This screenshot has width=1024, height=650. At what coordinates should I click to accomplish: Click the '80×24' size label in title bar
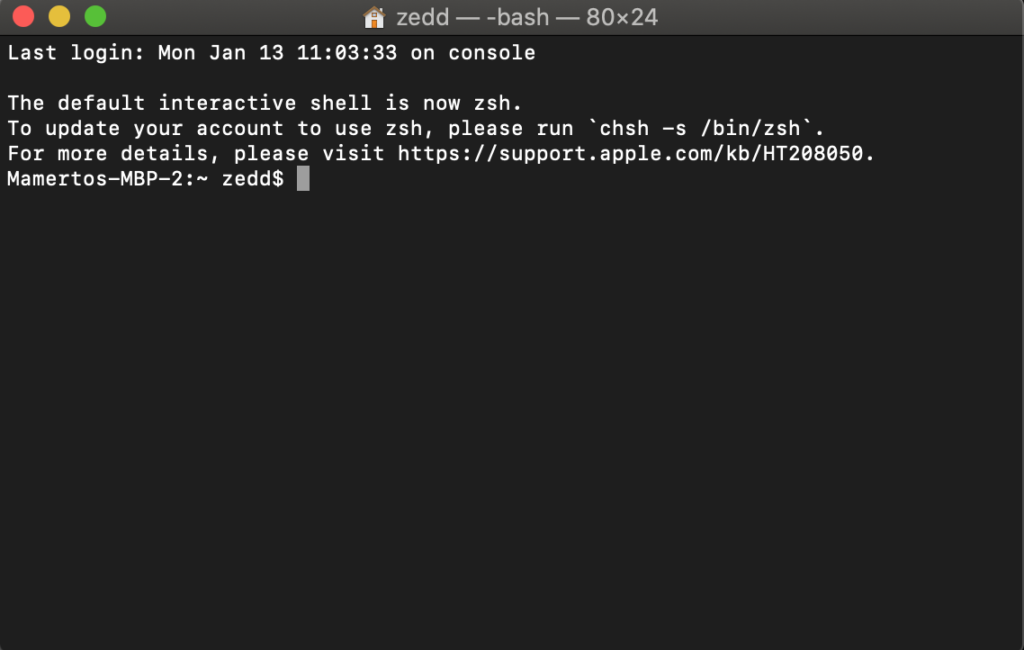click(622, 17)
